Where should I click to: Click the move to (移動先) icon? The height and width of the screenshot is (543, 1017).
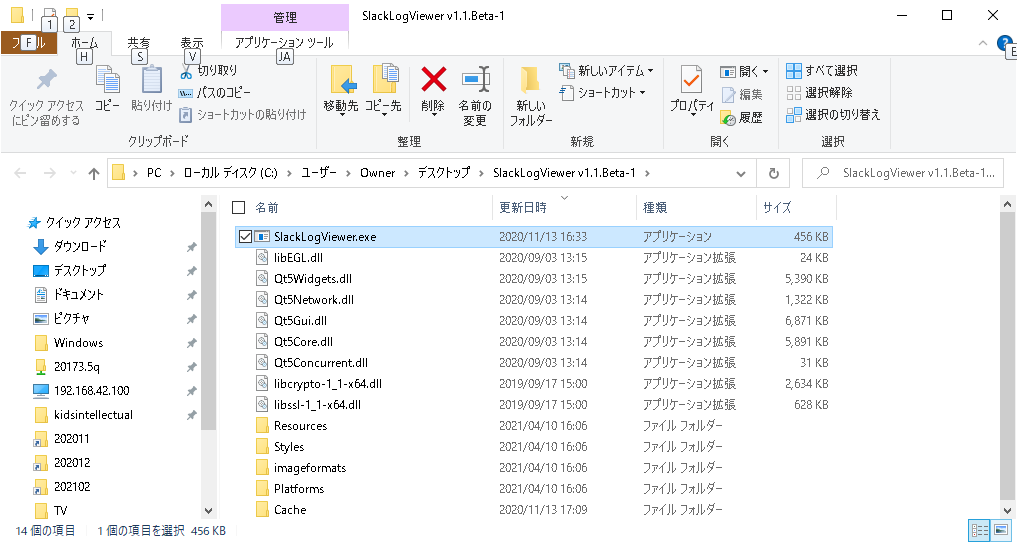[342, 80]
